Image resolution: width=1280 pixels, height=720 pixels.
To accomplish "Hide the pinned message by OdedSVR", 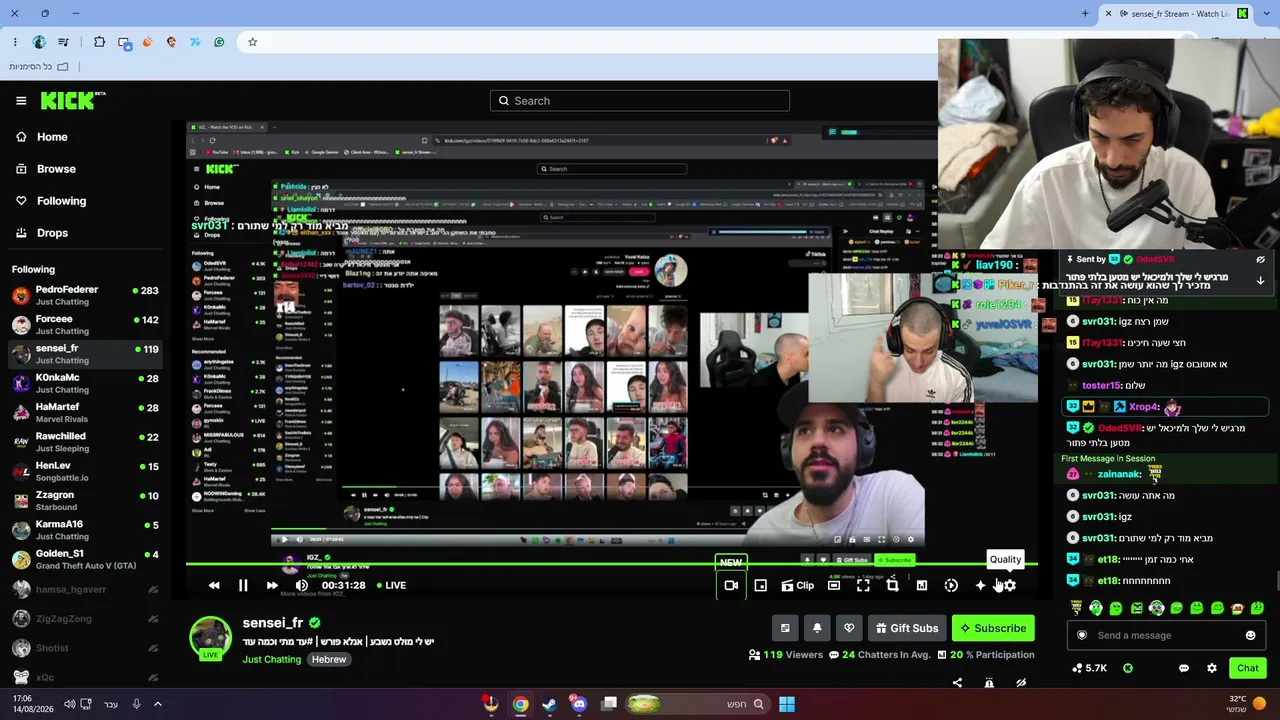I will pos(1260,259).
